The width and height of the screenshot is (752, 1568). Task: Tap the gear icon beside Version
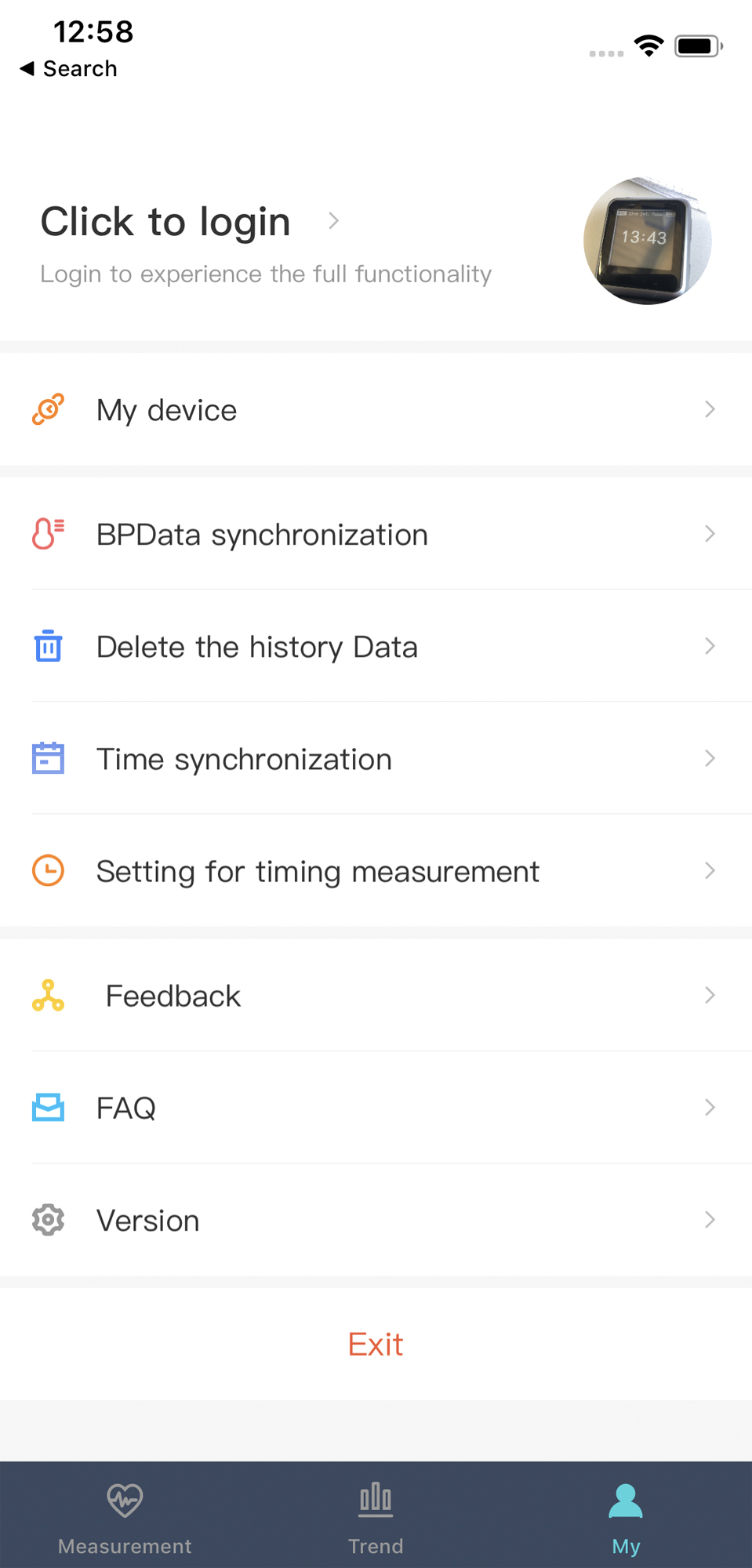48,1220
